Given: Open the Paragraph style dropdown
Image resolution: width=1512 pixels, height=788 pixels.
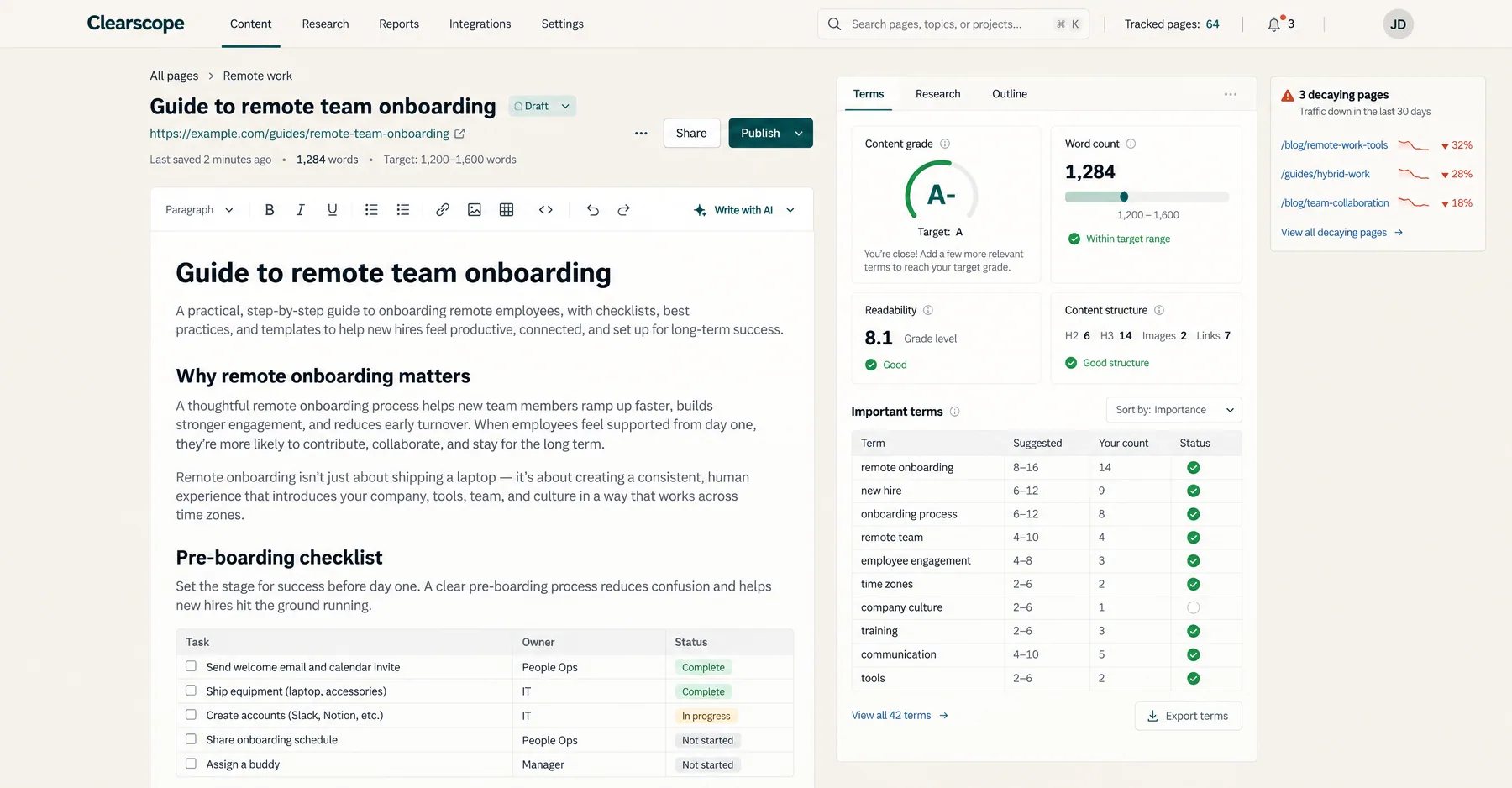Looking at the screenshot, I should pos(199,210).
